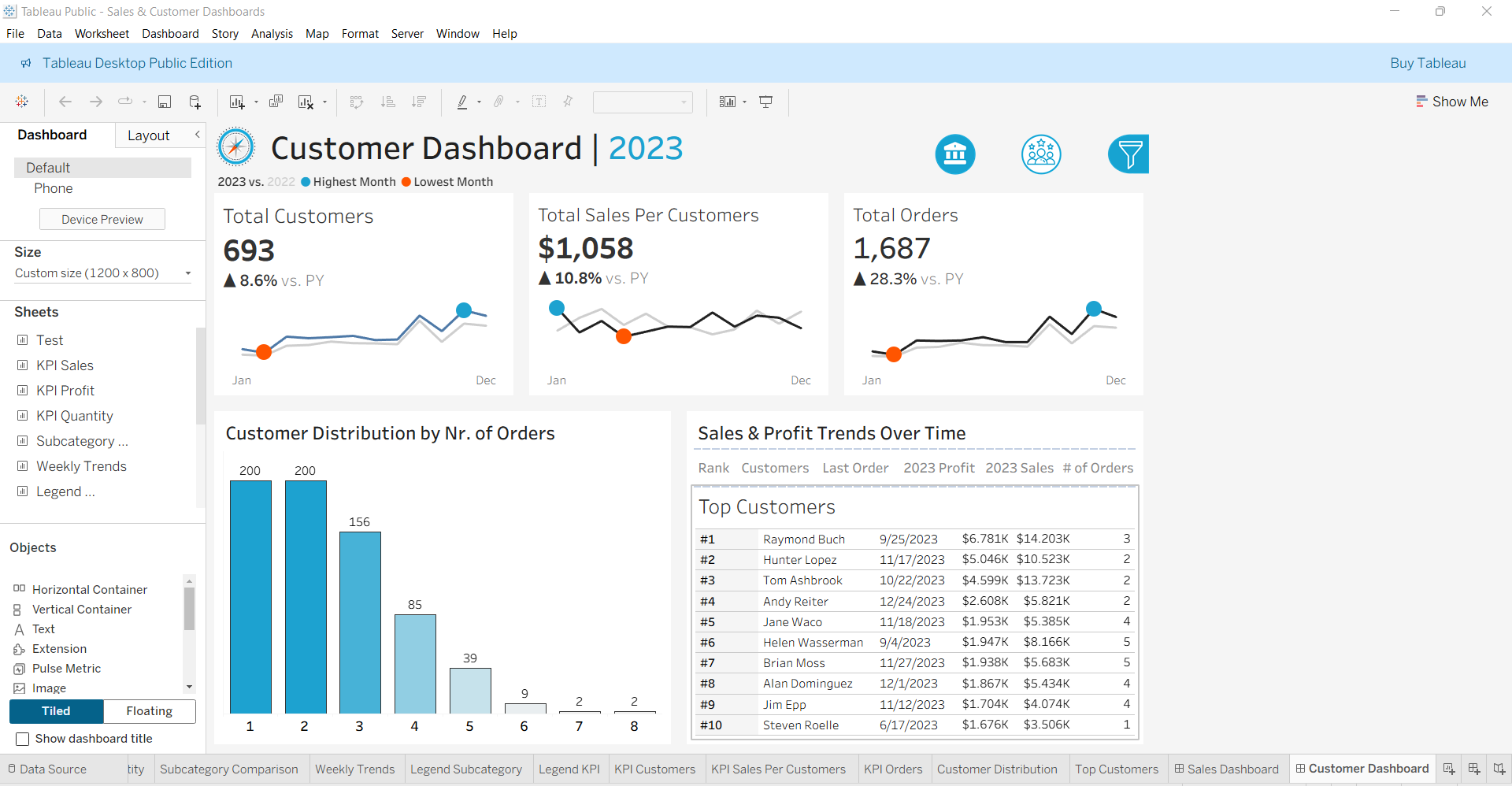This screenshot has height=786, width=1512.
Task: Click the customers group icon in header
Action: coord(1041,154)
